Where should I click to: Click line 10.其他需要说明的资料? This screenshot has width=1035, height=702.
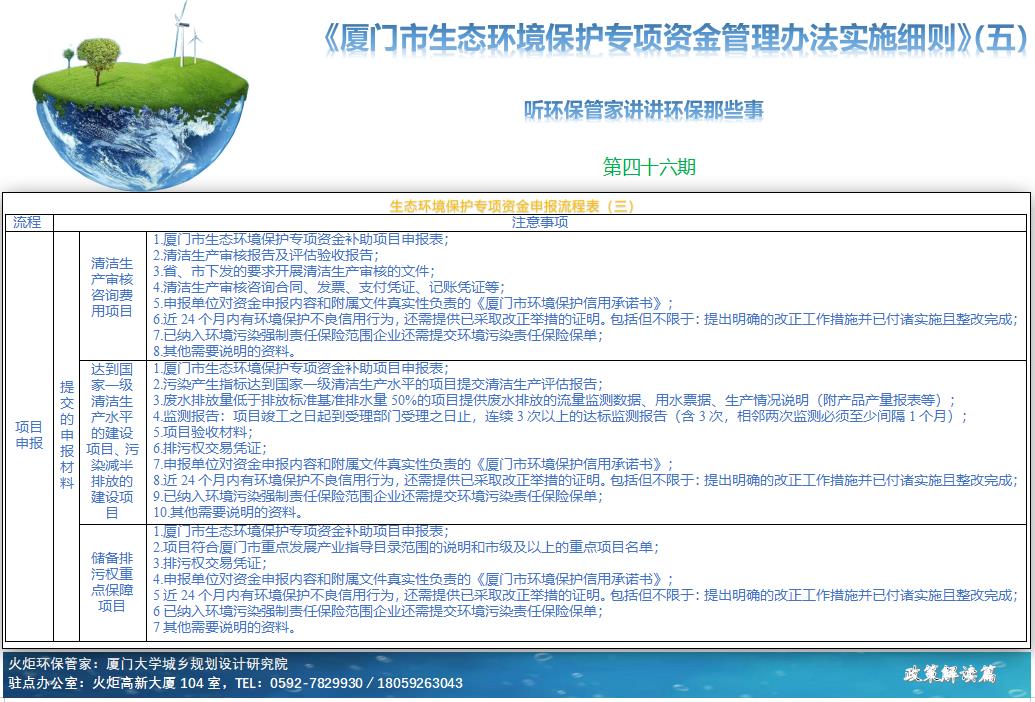pyautogui.click(x=228, y=512)
